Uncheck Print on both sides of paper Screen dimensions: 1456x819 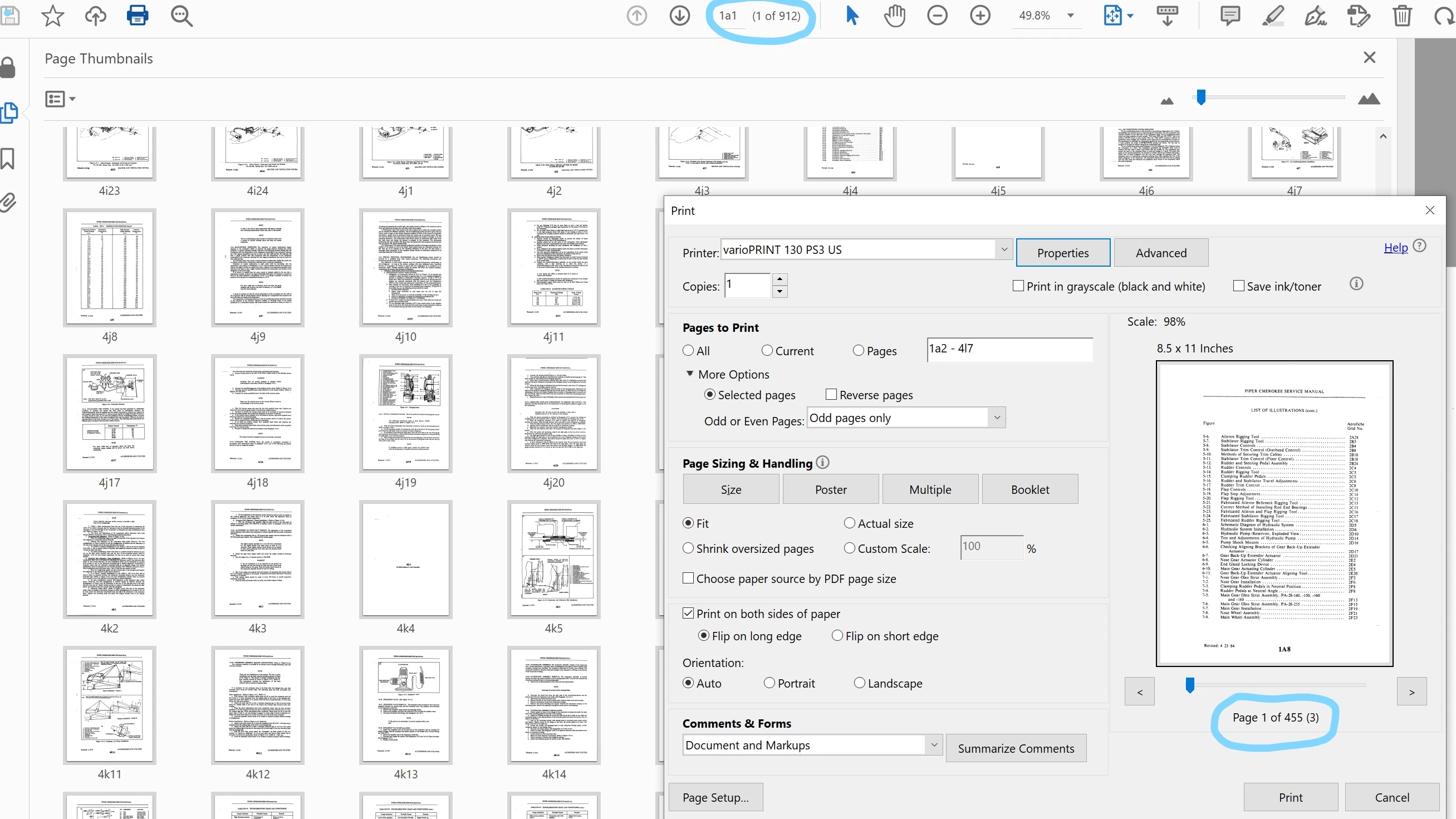click(x=688, y=613)
